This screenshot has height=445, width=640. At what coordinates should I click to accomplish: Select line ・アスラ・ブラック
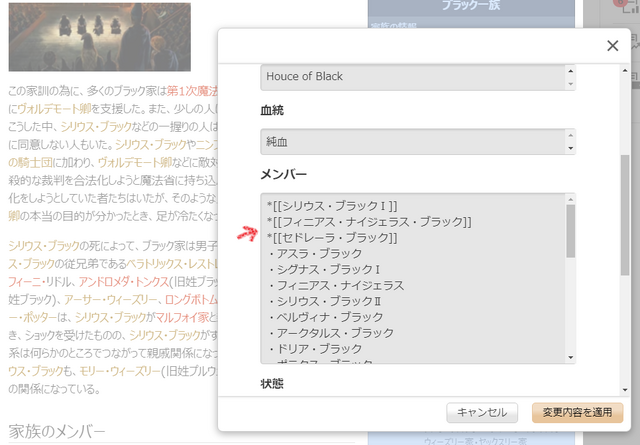315,254
